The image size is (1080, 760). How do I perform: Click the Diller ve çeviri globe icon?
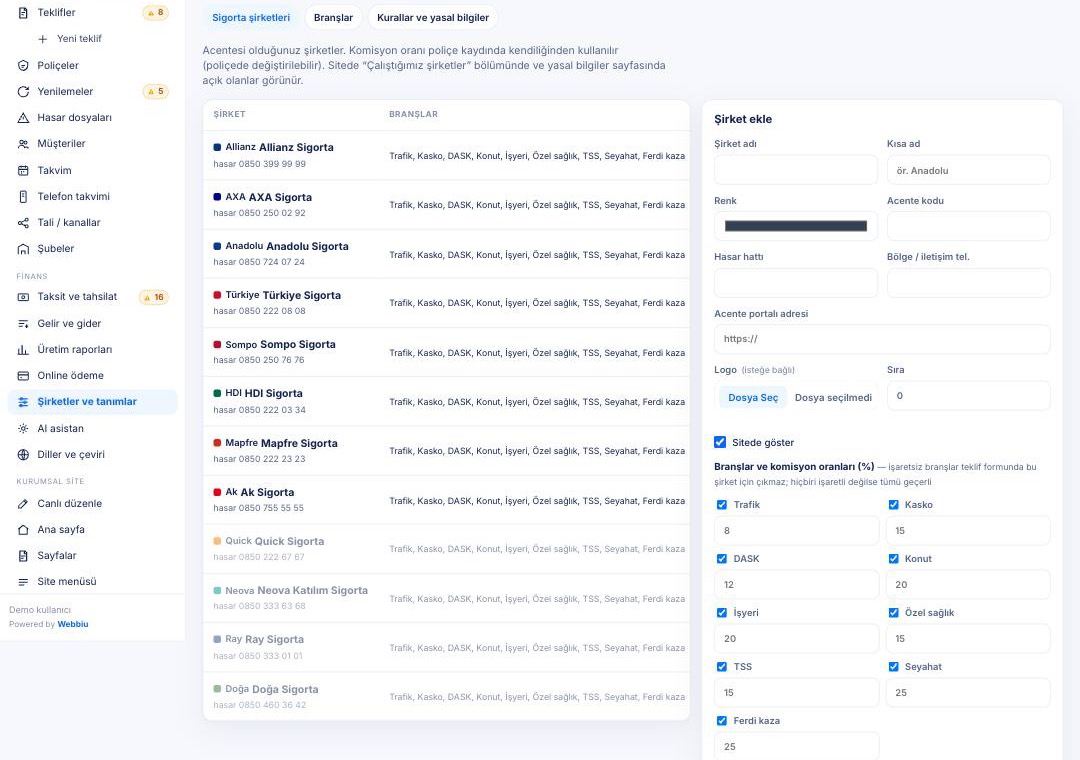[23, 455]
